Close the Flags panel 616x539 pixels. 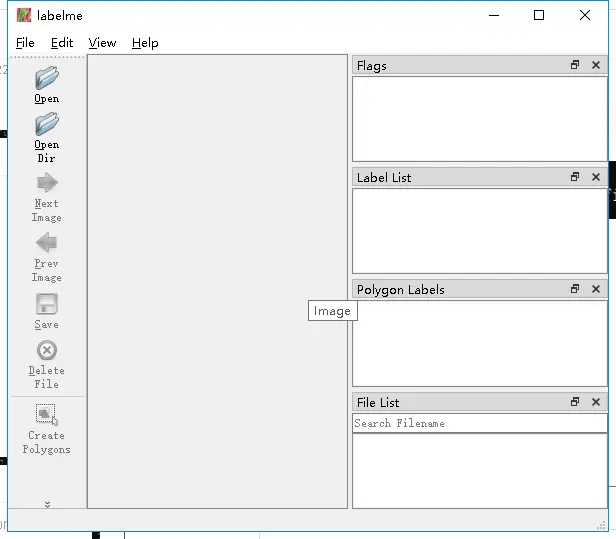coord(596,65)
